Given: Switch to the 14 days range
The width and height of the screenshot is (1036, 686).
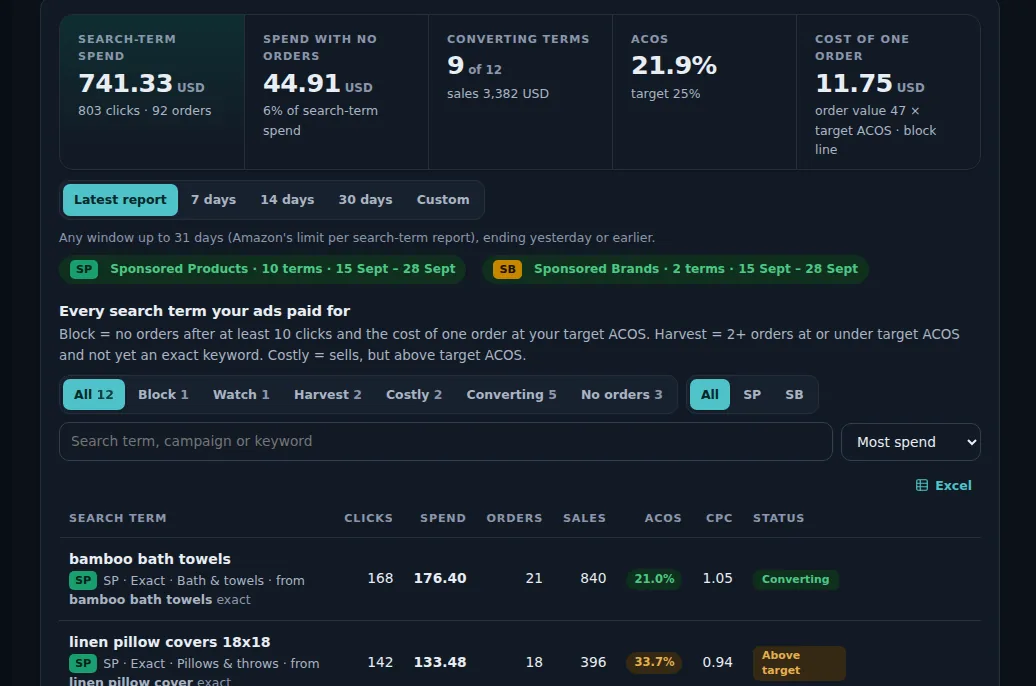Looking at the screenshot, I should point(287,200).
